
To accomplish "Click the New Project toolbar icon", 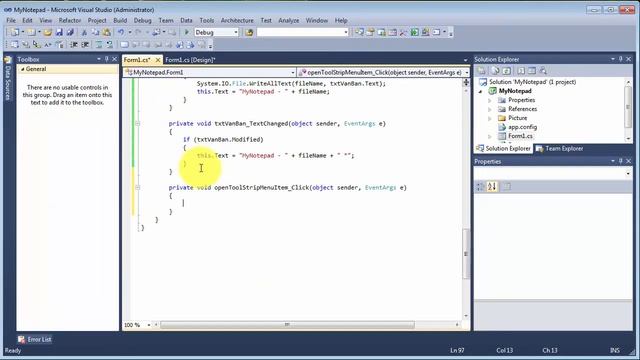I will [x=14, y=32].
